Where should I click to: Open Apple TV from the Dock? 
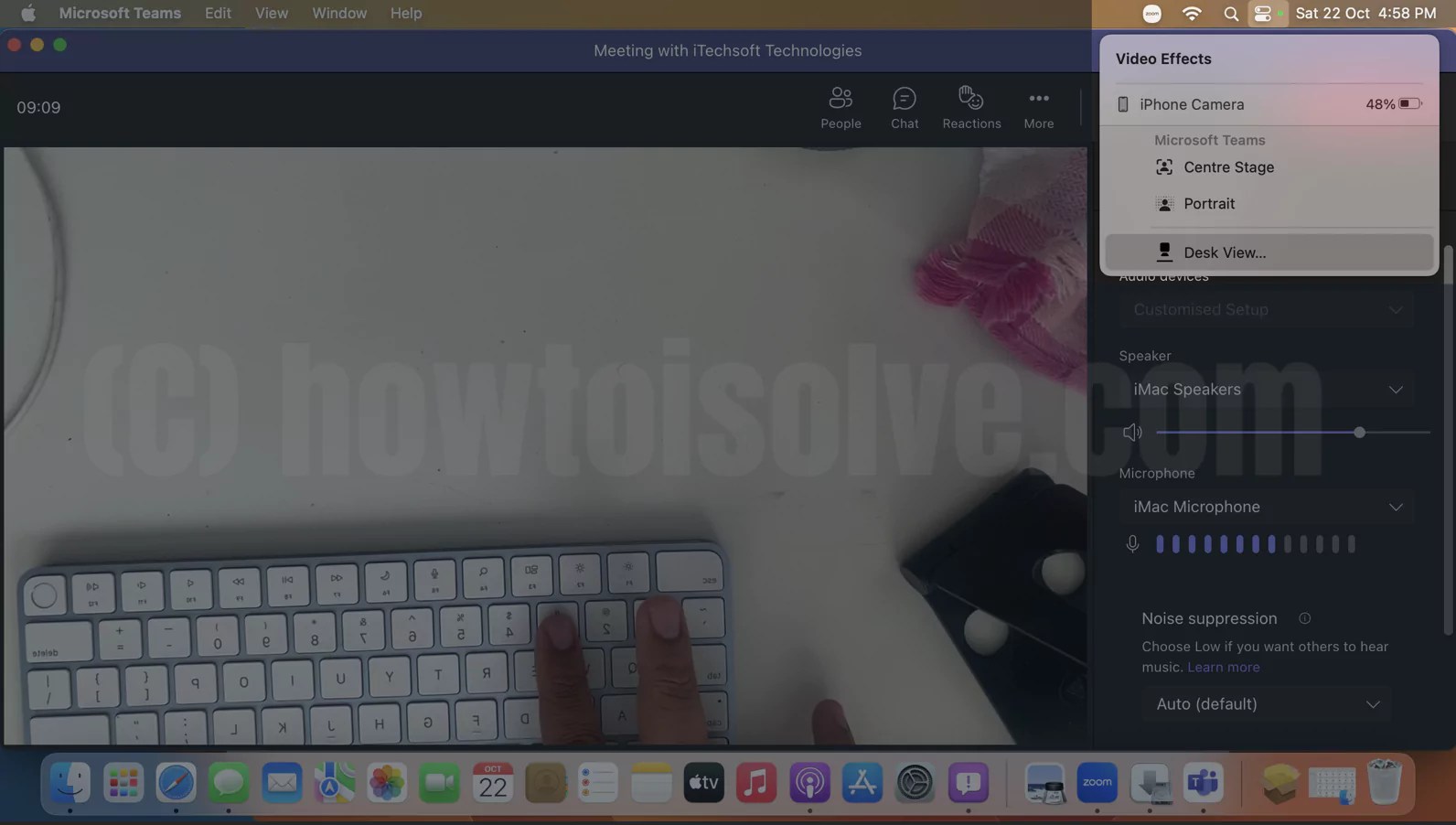704,783
